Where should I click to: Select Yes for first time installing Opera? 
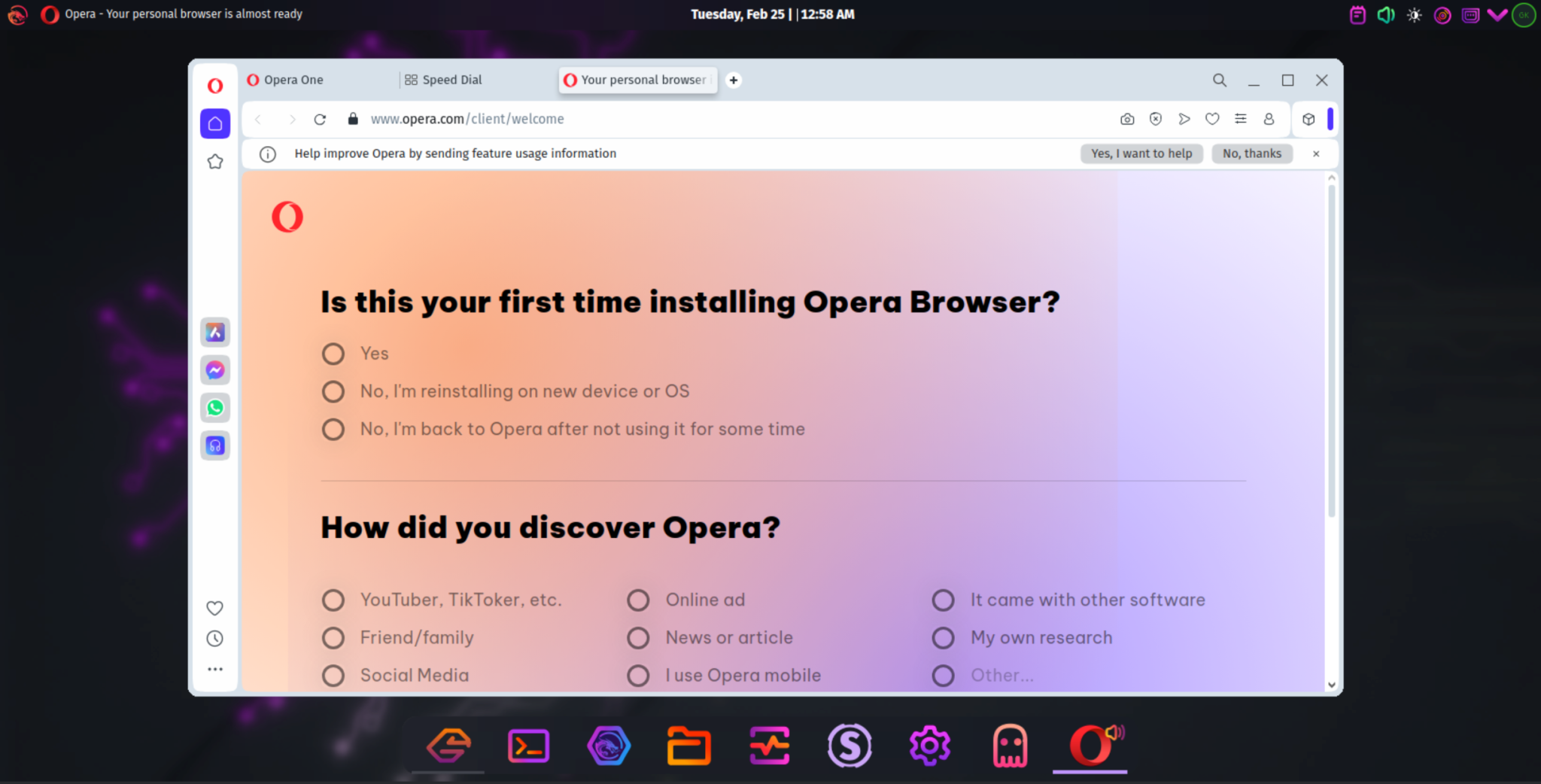333,353
